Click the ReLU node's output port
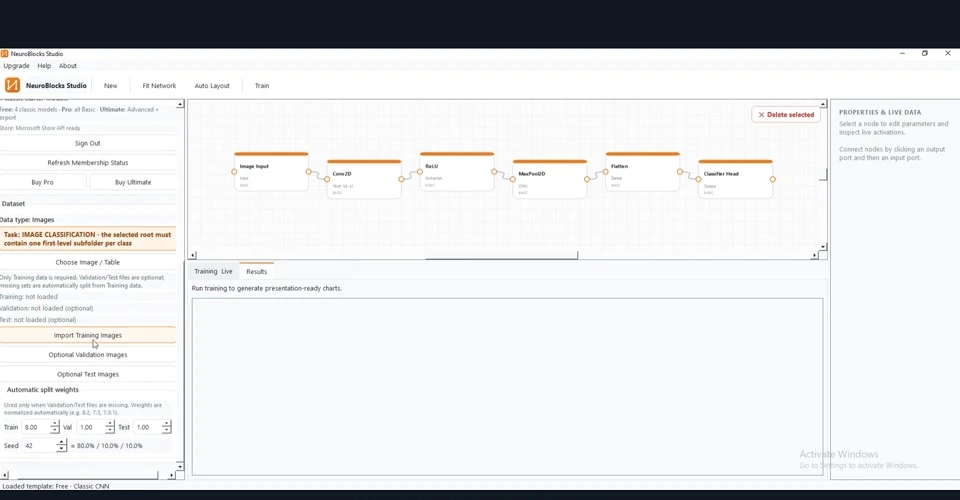This screenshot has height=500, width=960. (x=494, y=172)
